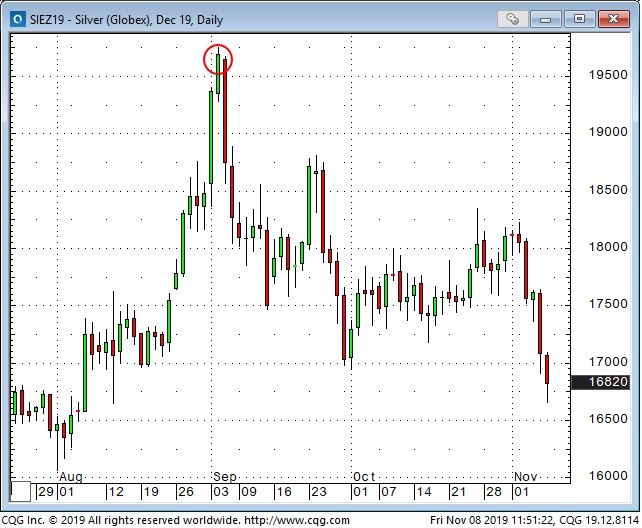Close the SIEZ19 Silver chart window
Image resolution: width=642 pixels, height=528 pixels.
(613, 19)
